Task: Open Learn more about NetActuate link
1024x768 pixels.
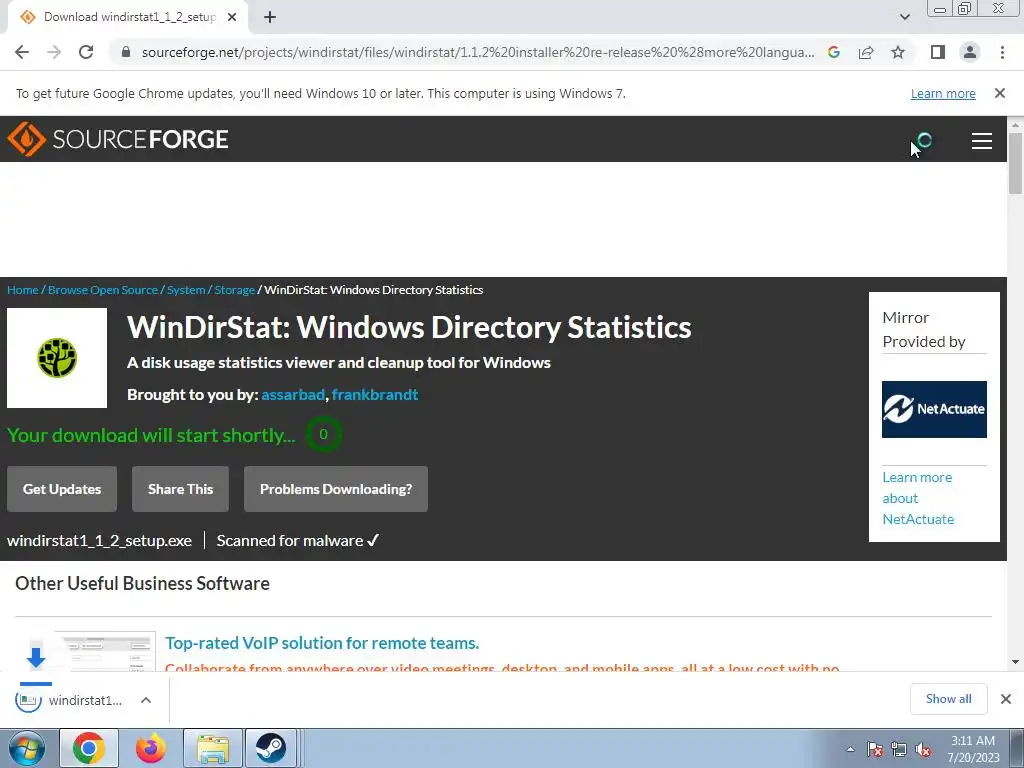Action: 918,498
